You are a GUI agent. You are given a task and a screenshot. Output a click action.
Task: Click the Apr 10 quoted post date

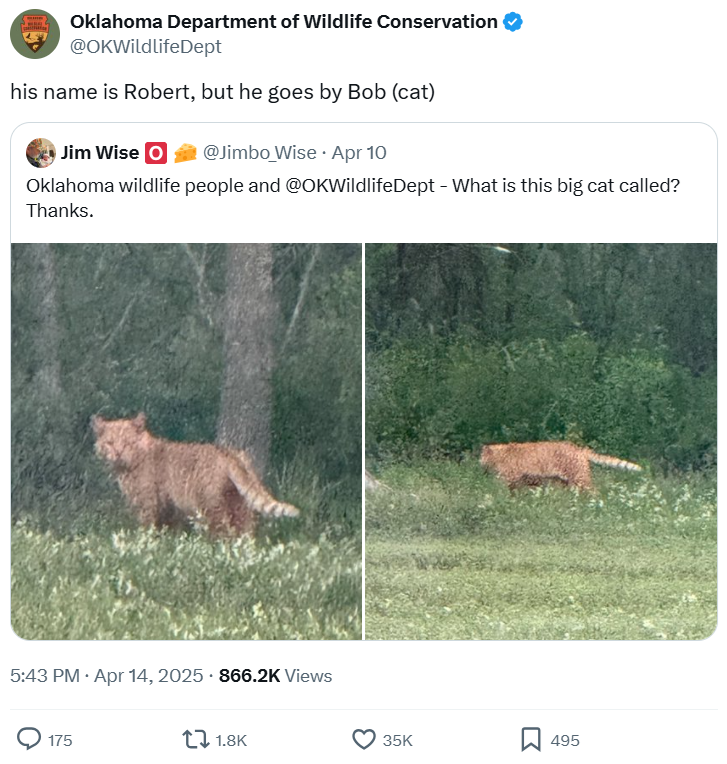[359, 153]
